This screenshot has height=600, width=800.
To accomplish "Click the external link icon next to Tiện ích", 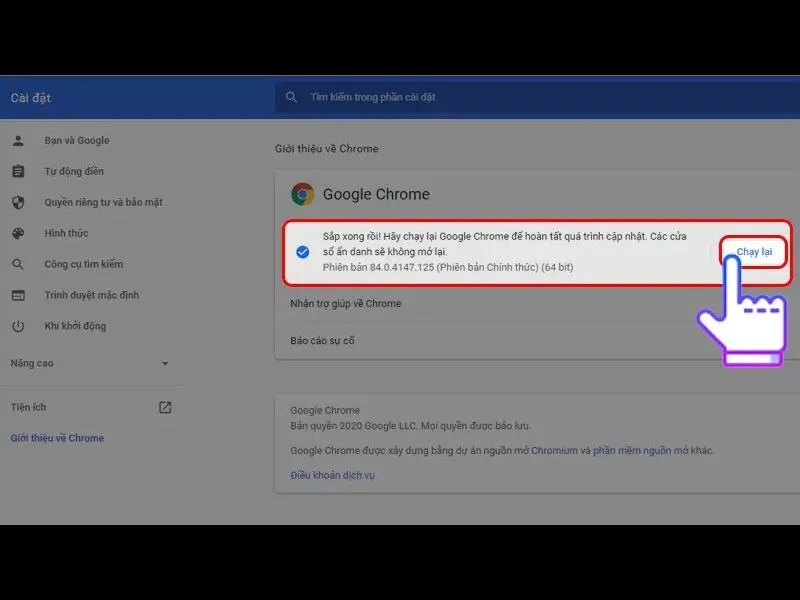I will pyautogui.click(x=165, y=407).
